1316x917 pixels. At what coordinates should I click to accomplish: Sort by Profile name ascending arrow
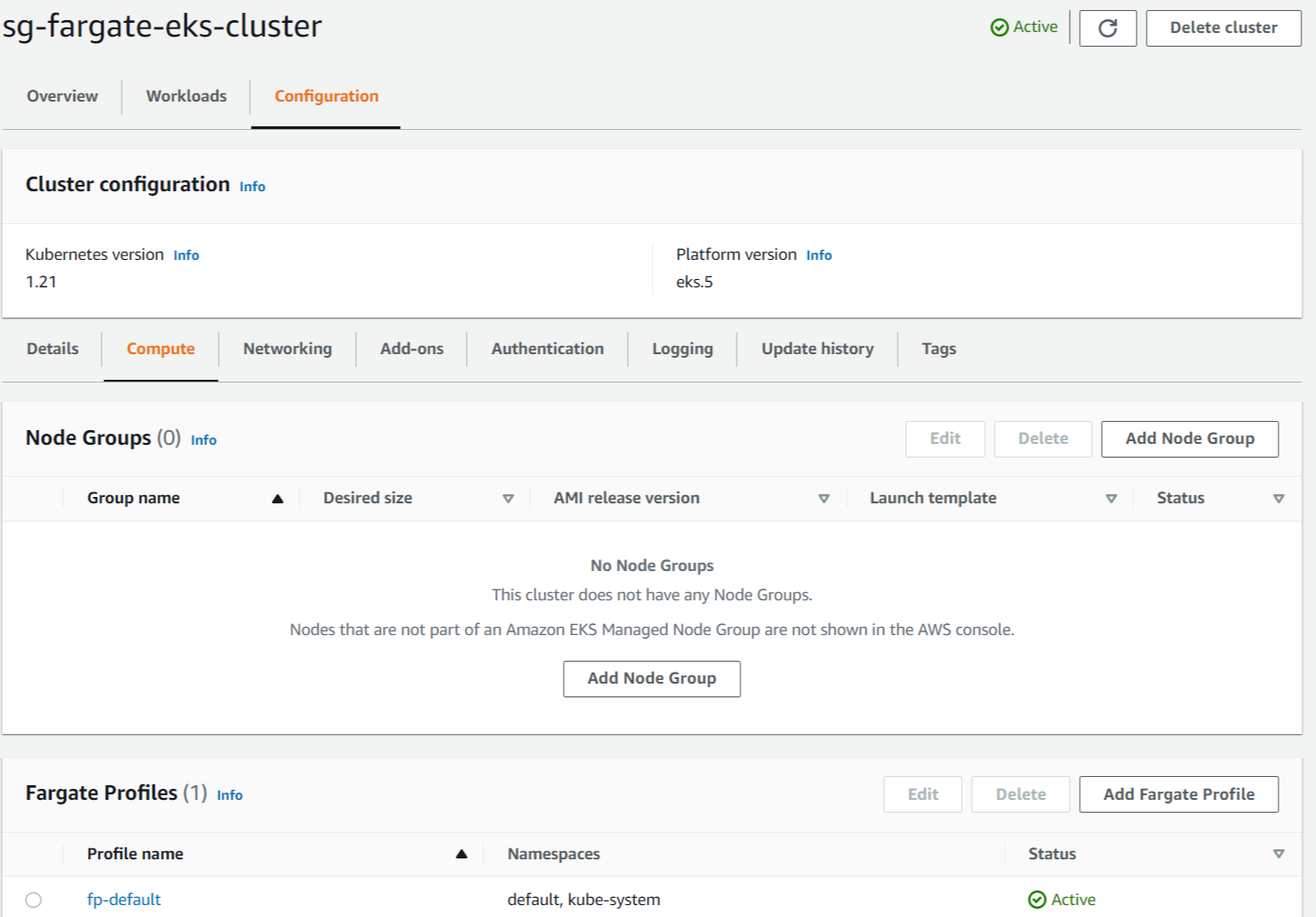click(x=461, y=854)
